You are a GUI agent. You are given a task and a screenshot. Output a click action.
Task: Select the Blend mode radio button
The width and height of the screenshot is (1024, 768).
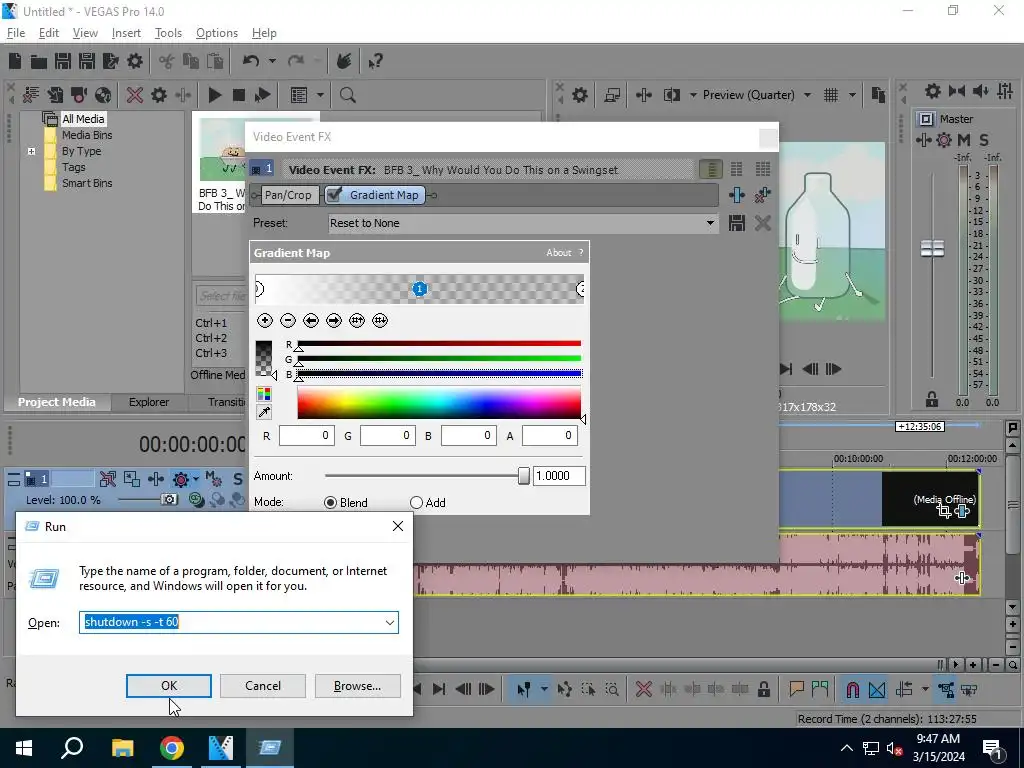[x=330, y=502]
